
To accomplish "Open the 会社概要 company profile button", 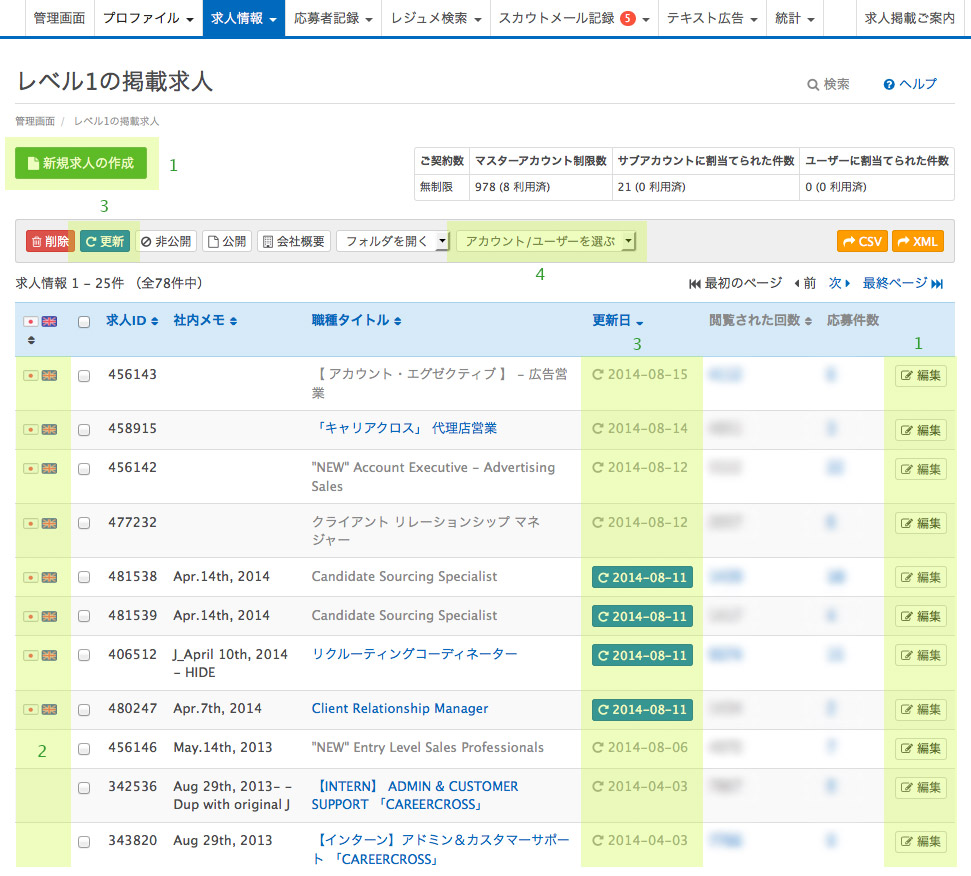I will pyautogui.click(x=294, y=241).
